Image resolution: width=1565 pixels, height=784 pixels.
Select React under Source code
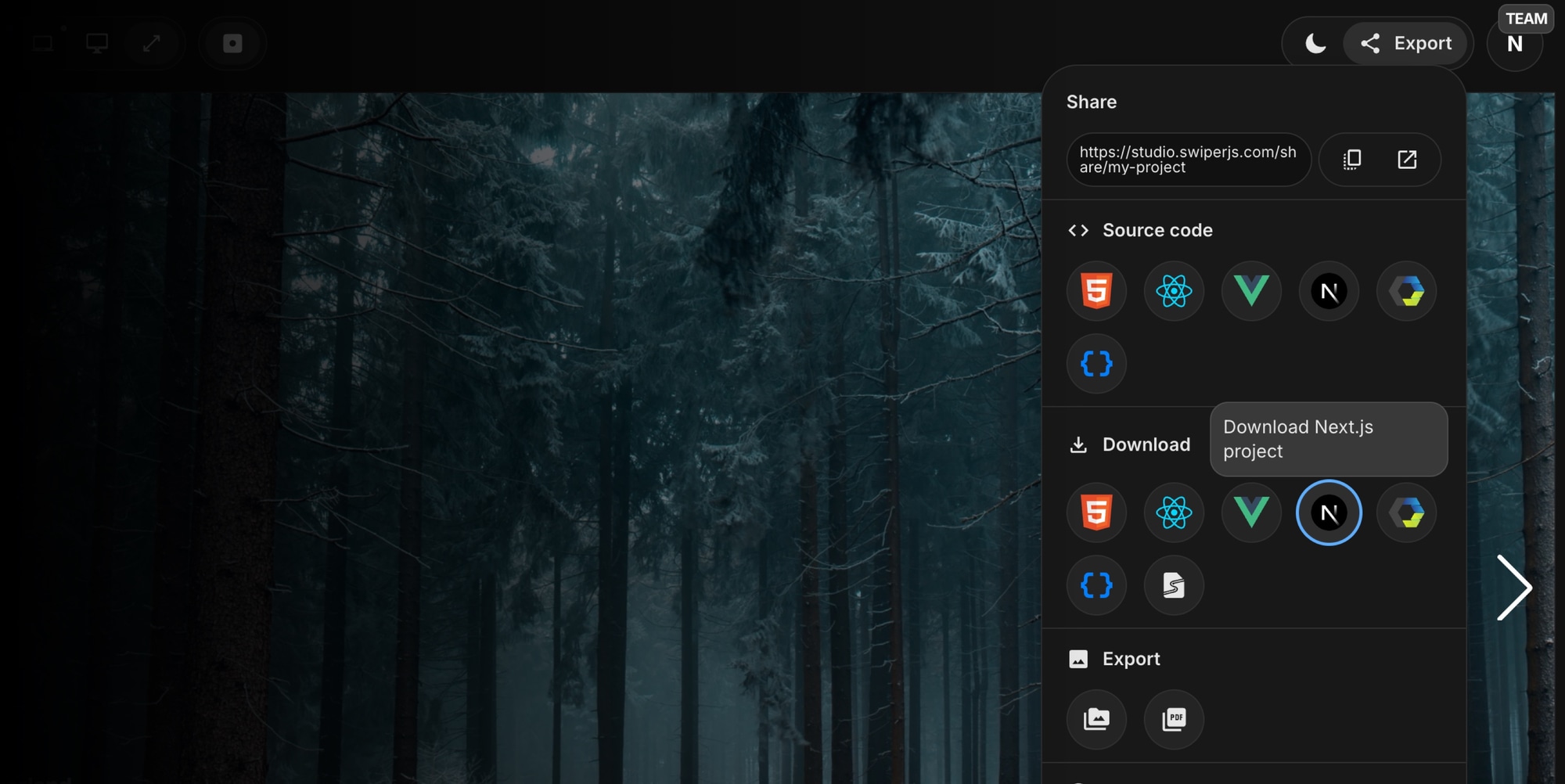tap(1174, 291)
